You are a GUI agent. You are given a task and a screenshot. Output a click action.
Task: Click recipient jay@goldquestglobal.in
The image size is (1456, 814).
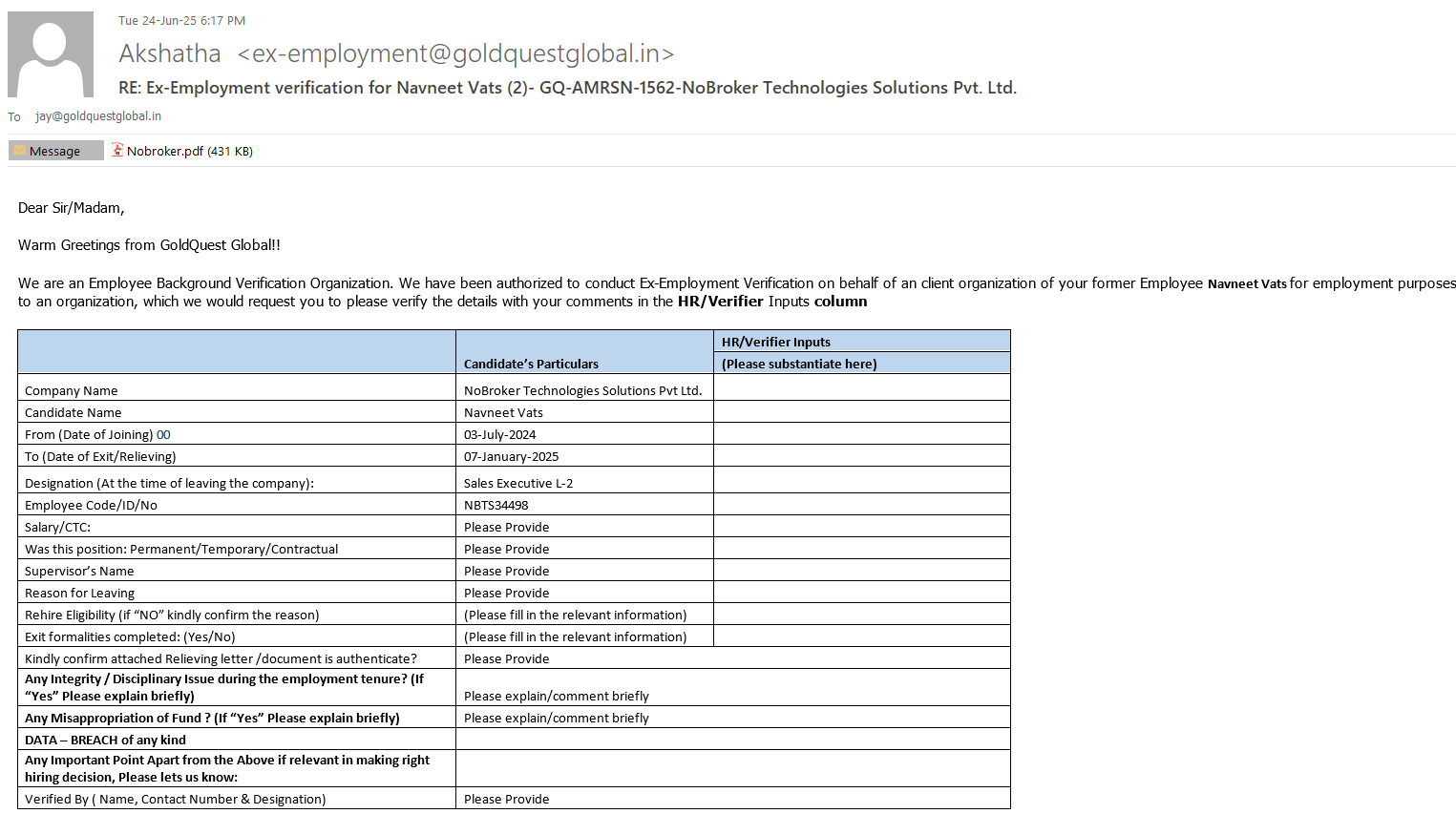coord(98,116)
